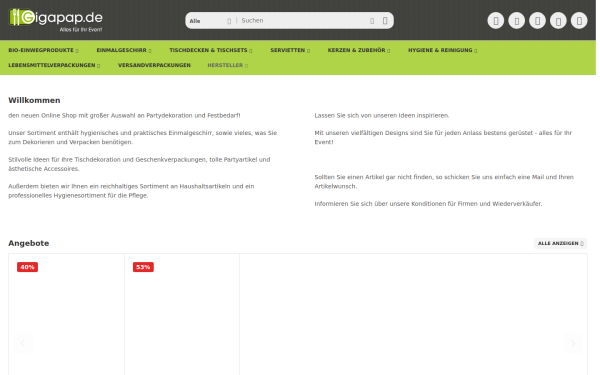Click the 40% discount badge
600x375 pixels.
click(27, 267)
